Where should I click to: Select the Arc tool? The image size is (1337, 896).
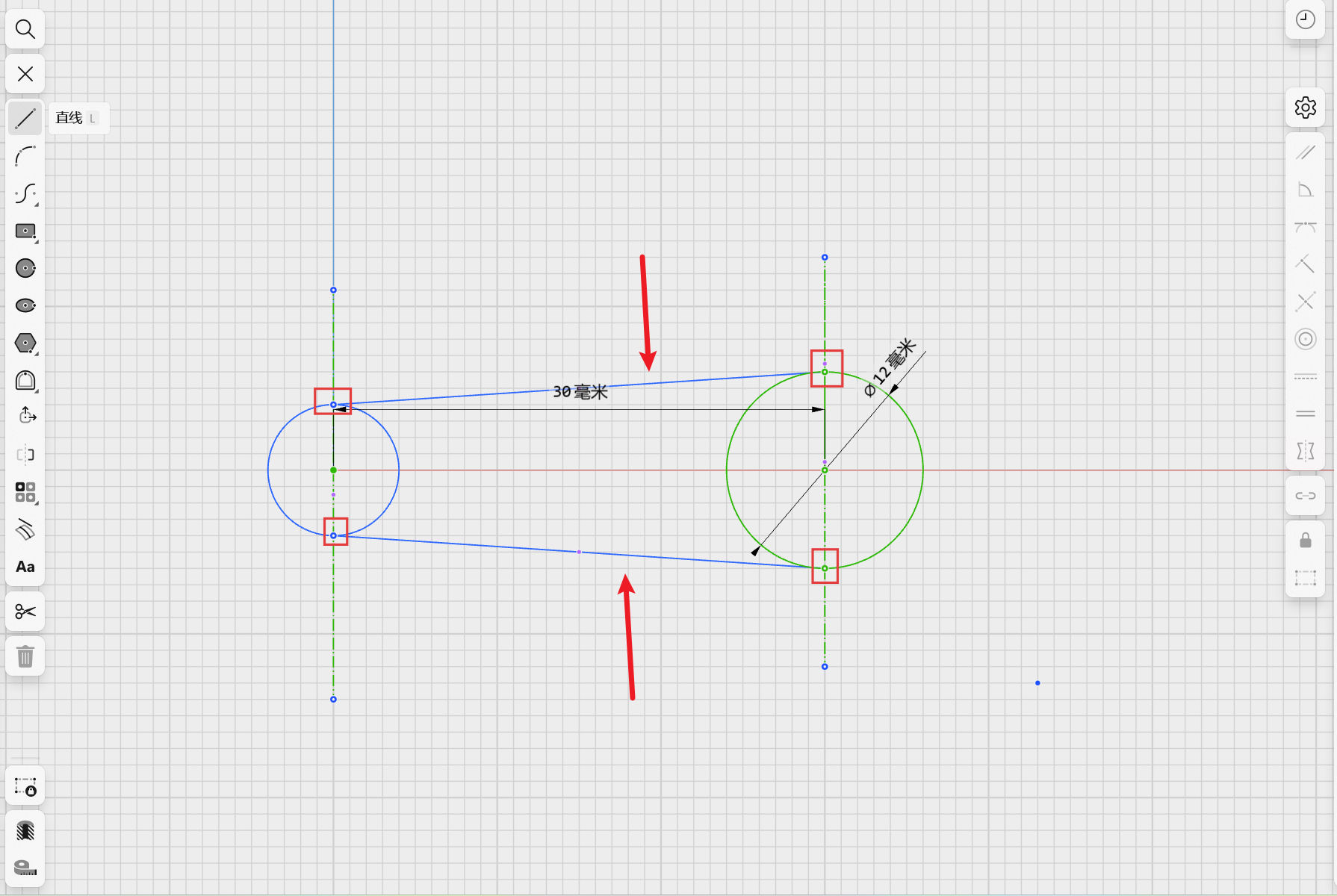click(x=25, y=156)
